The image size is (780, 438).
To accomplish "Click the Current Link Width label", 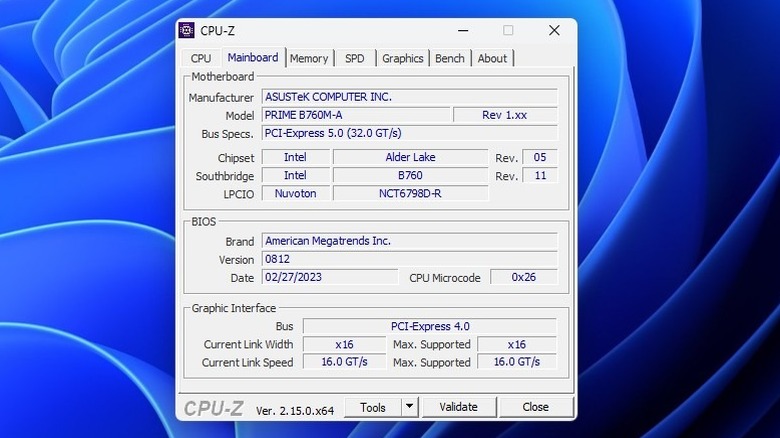I will [x=248, y=344].
